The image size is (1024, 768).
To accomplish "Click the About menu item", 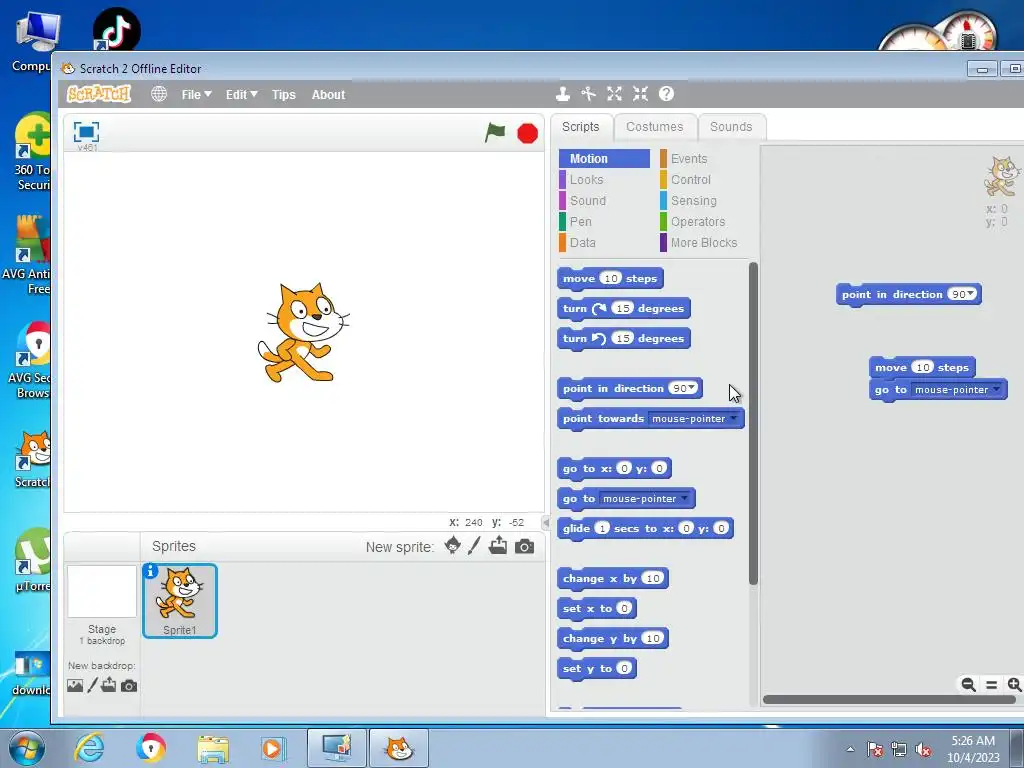I will click(328, 95).
